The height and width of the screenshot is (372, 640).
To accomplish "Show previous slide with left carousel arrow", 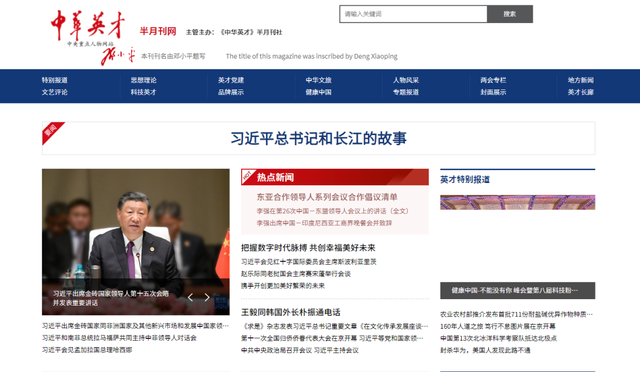I will 190,298.
